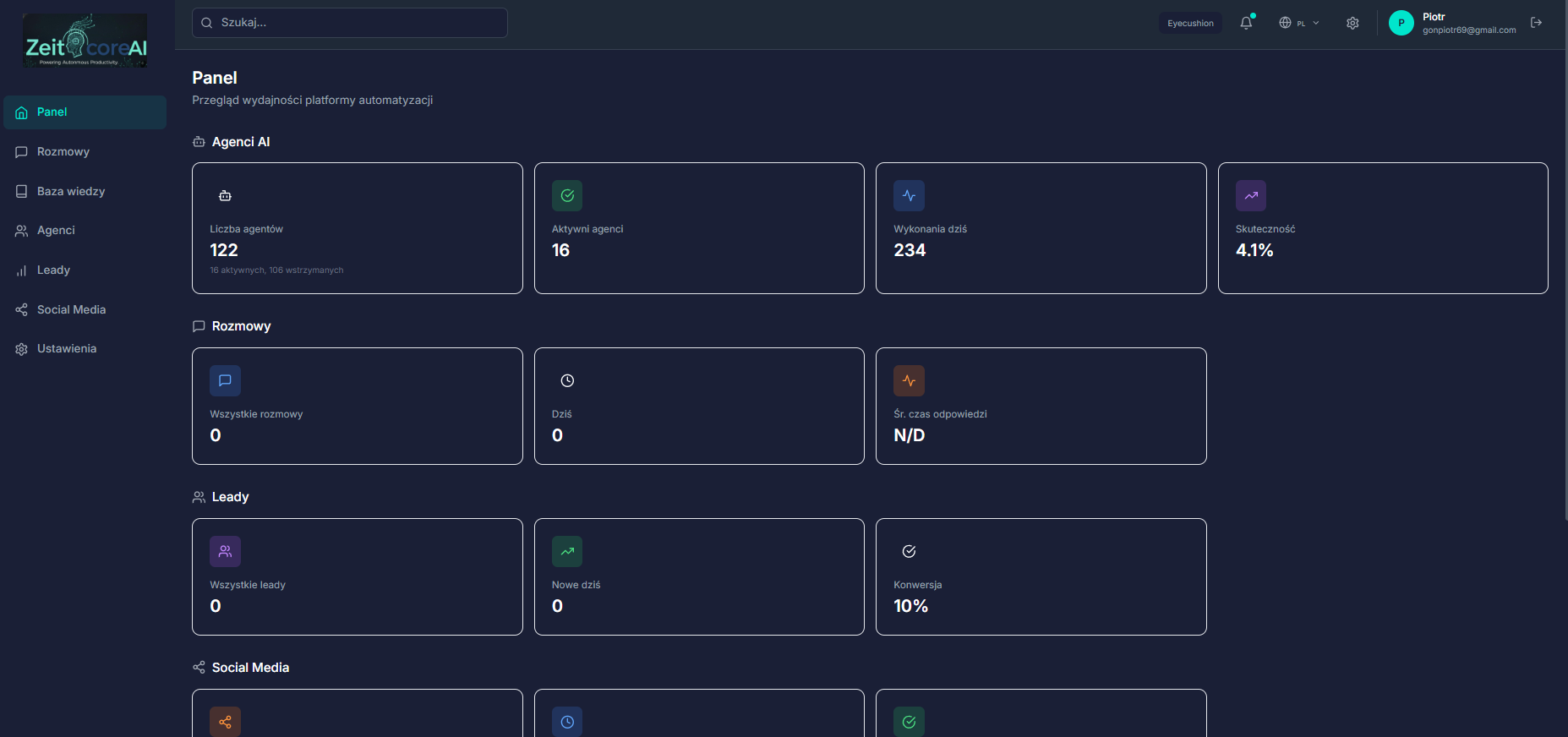Click the green check icon in Social Media card
This screenshot has width=1568, height=737.
909,722
